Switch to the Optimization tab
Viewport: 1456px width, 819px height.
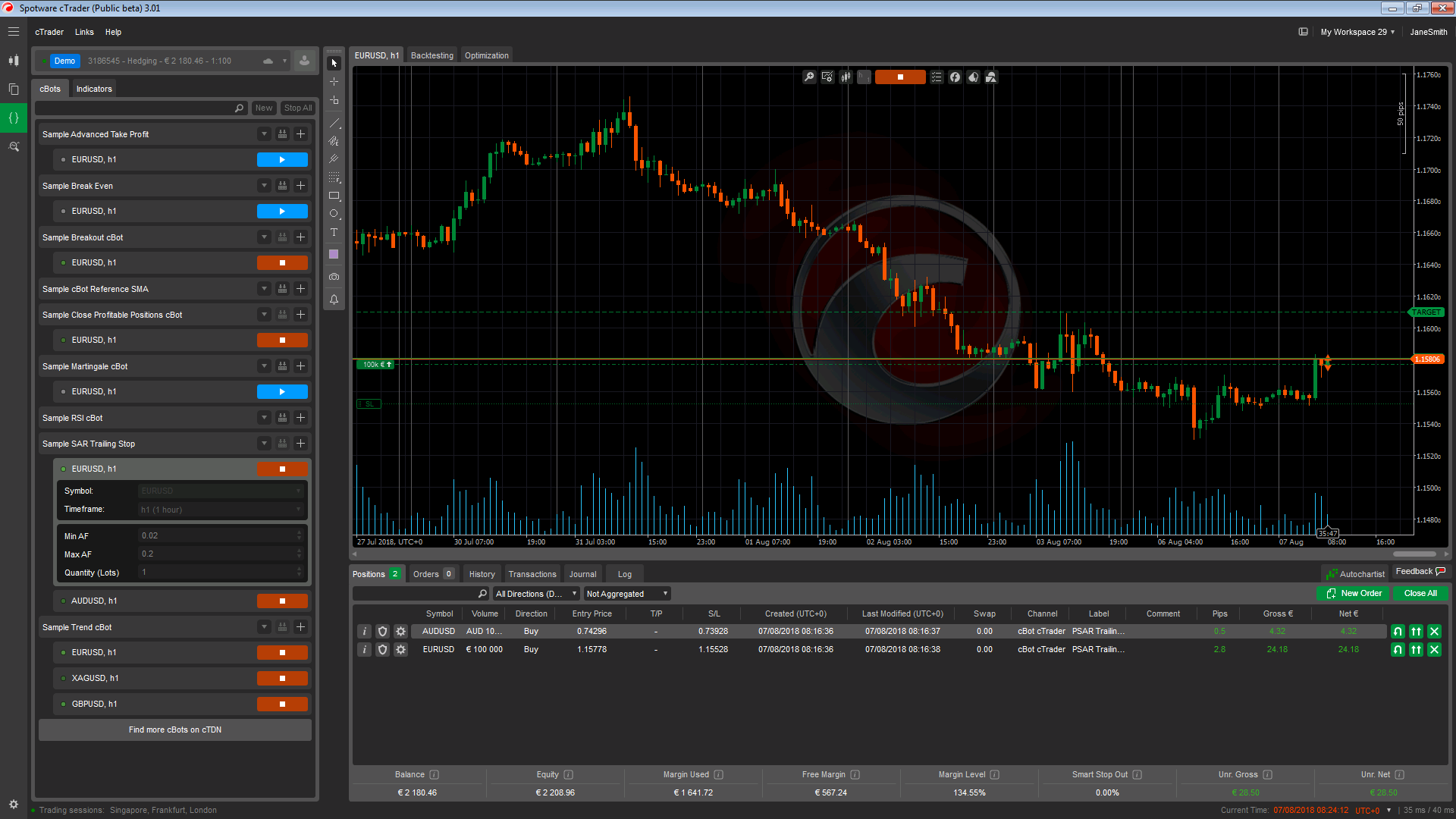(x=487, y=55)
